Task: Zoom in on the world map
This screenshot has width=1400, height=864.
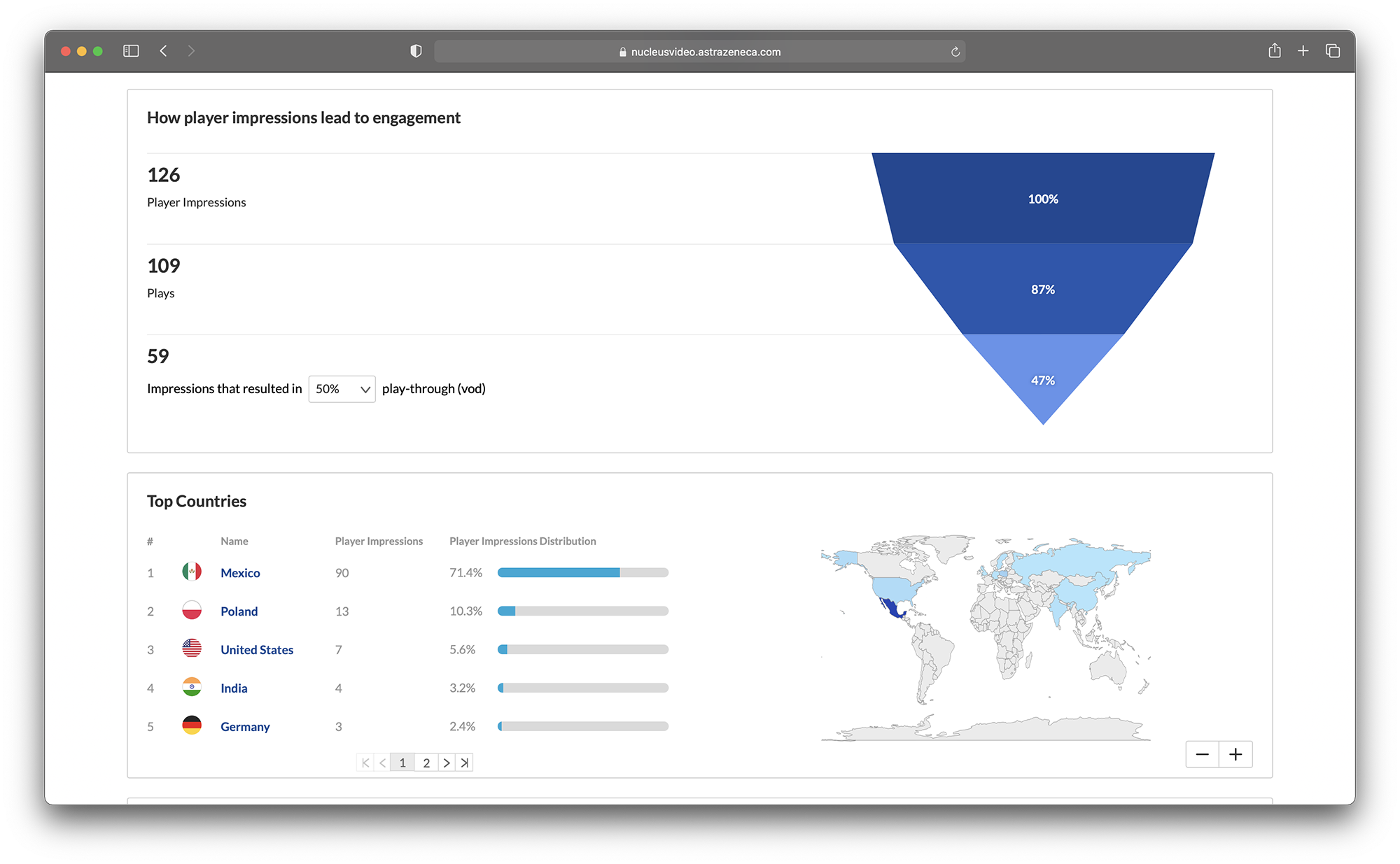Action: tap(1235, 754)
